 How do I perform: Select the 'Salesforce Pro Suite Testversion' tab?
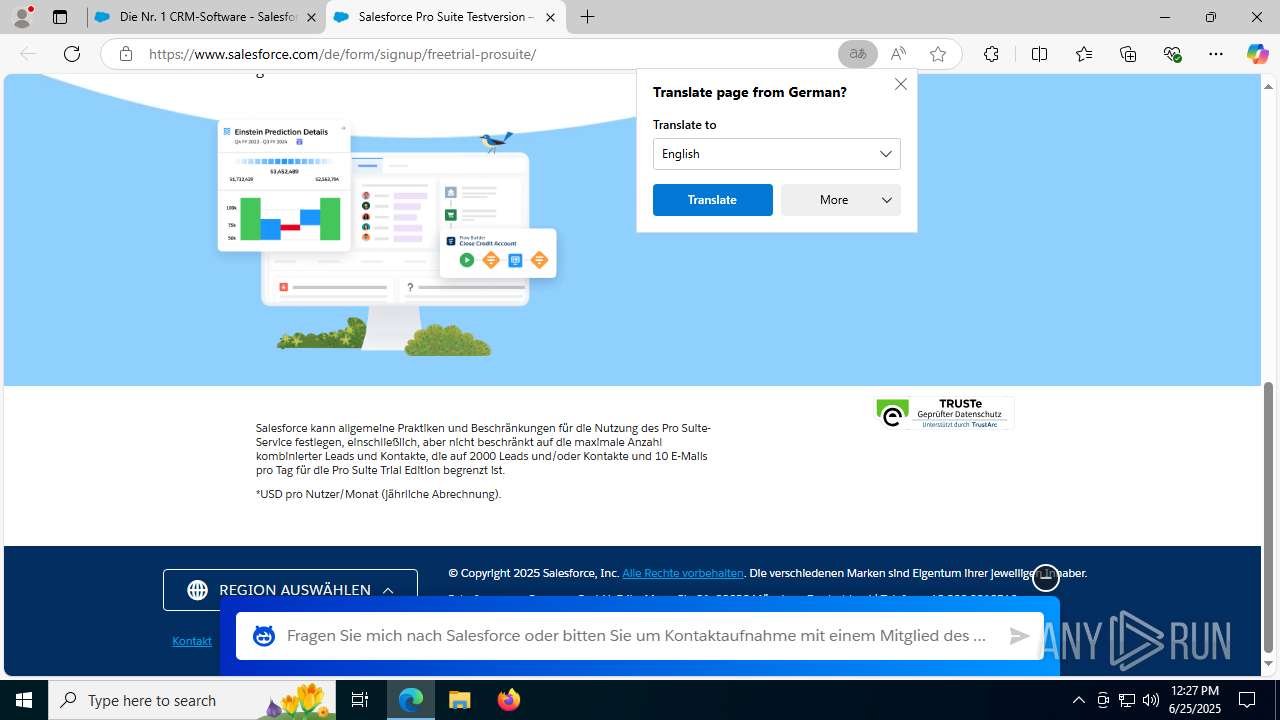point(445,17)
